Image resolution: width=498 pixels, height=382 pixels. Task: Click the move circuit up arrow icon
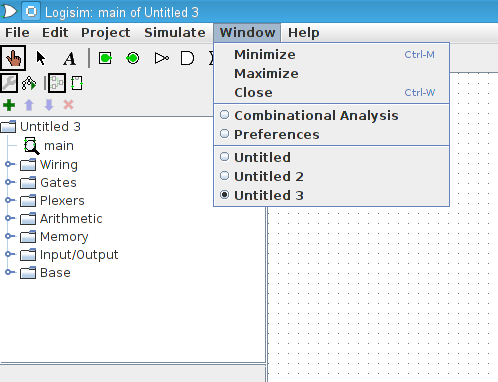point(29,105)
